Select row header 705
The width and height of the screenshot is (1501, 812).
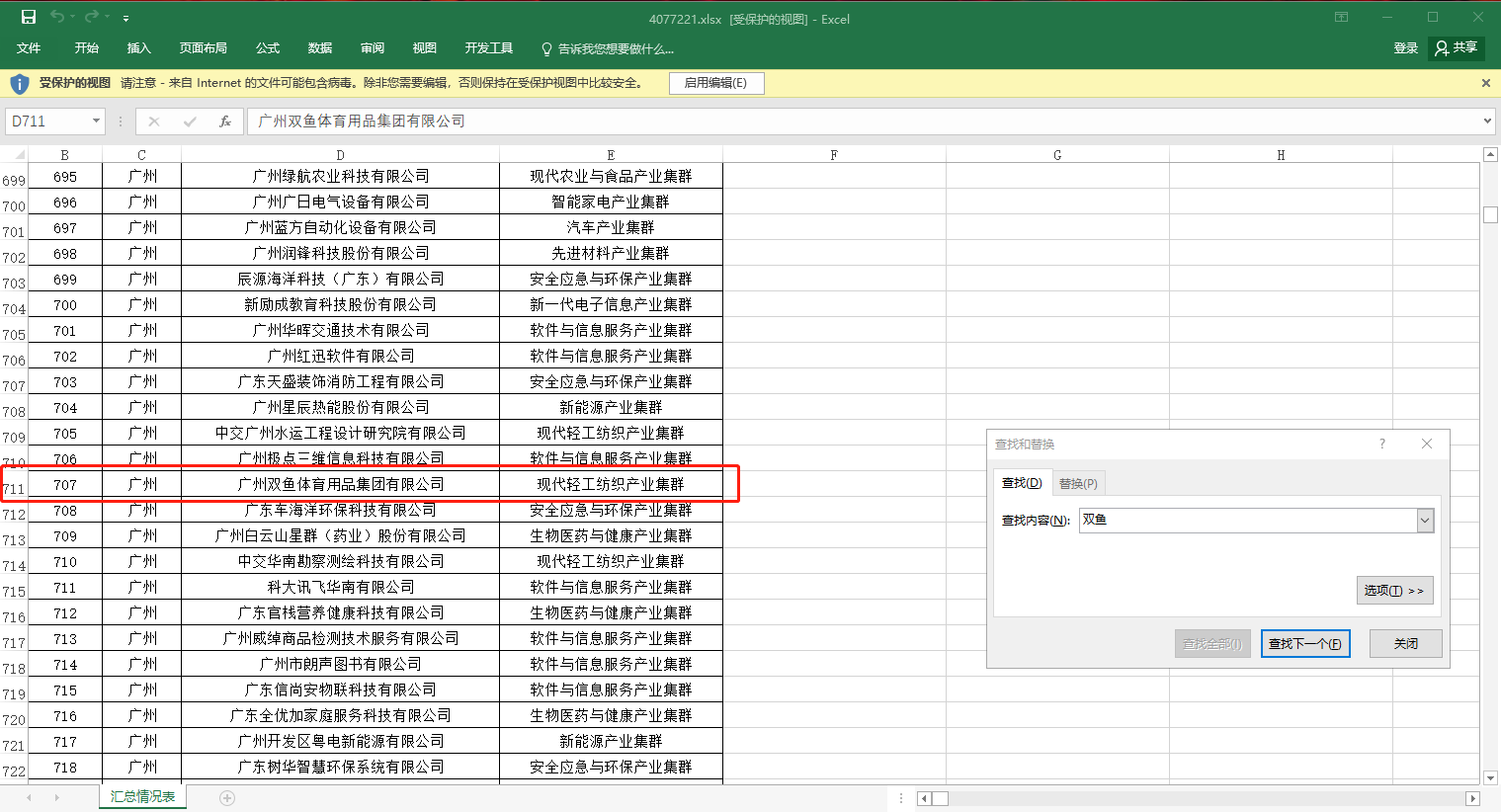pos(14,333)
